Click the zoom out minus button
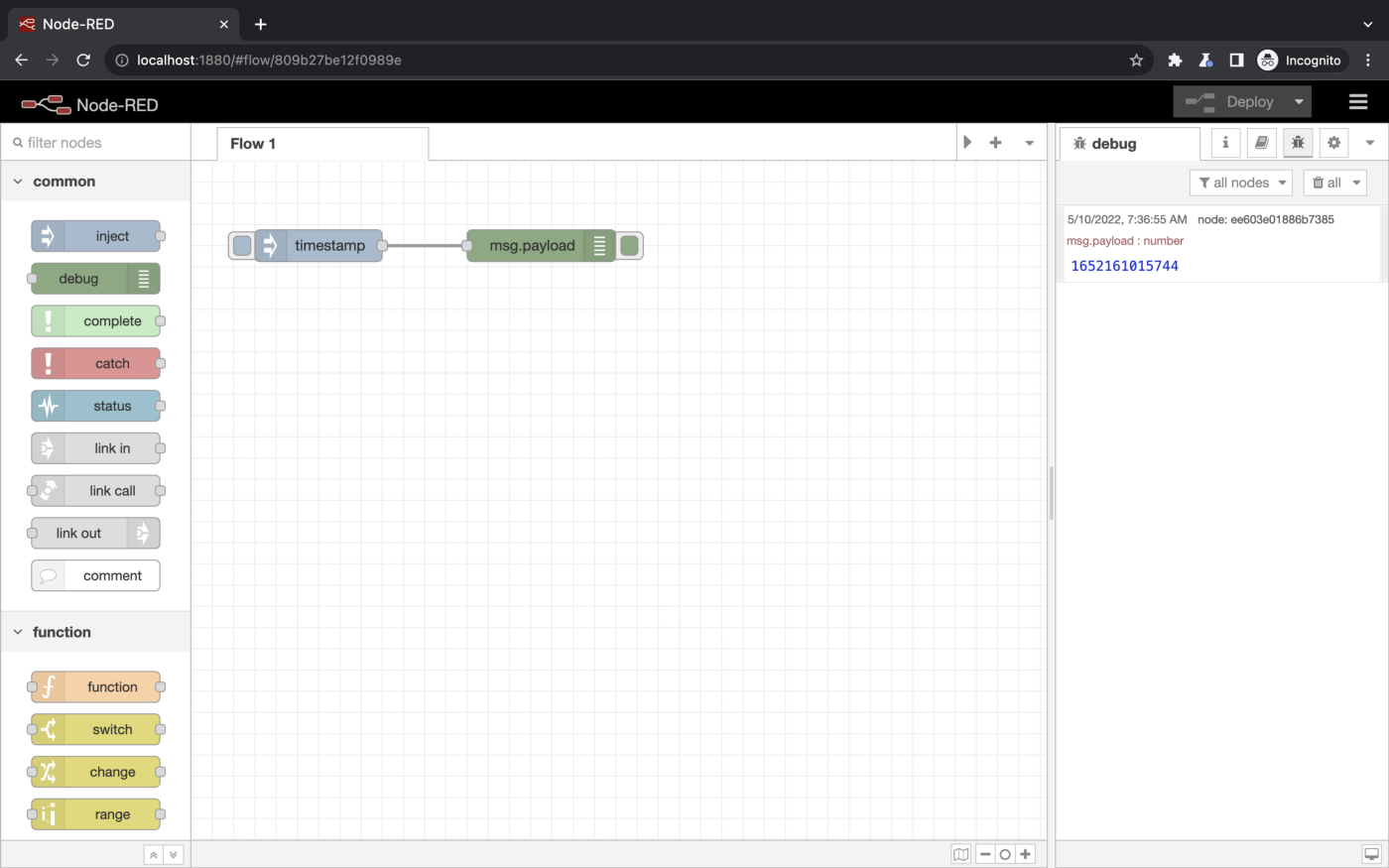1389x868 pixels. tap(985, 854)
